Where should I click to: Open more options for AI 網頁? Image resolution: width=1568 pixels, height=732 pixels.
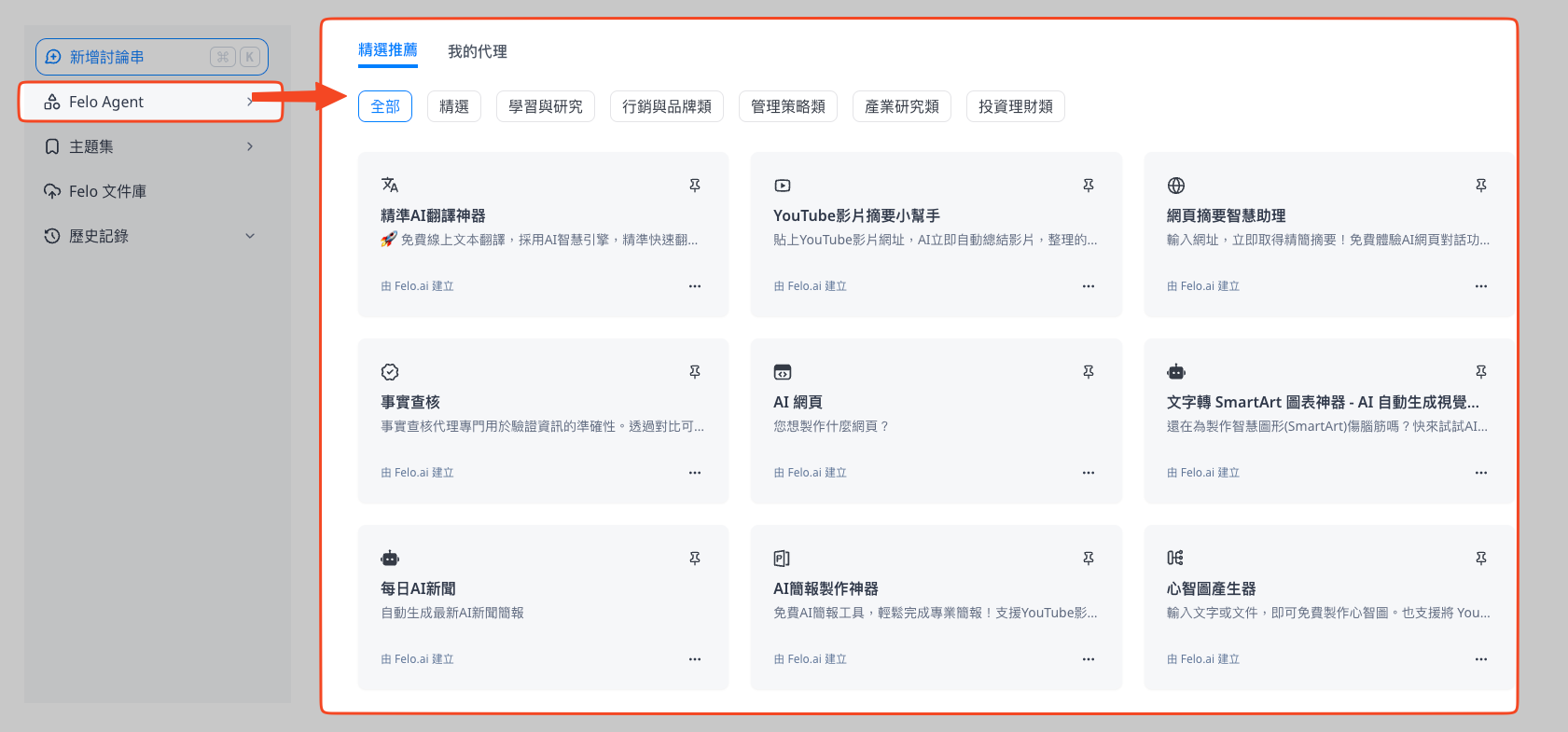click(x=1089, y=473)
